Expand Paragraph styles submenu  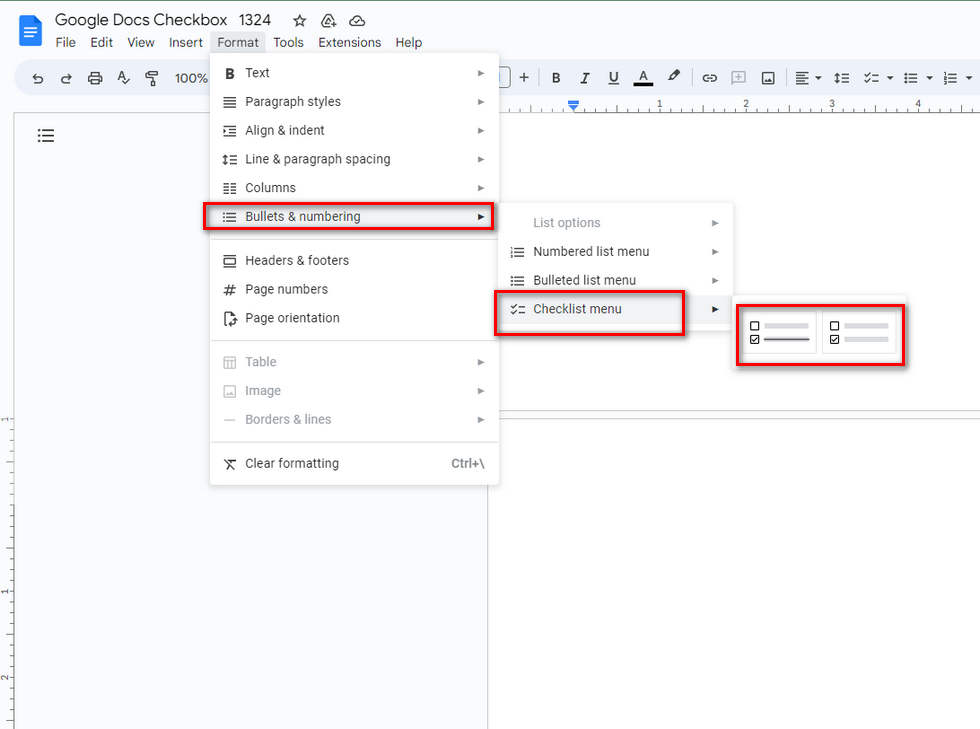(x=354, y=102)
